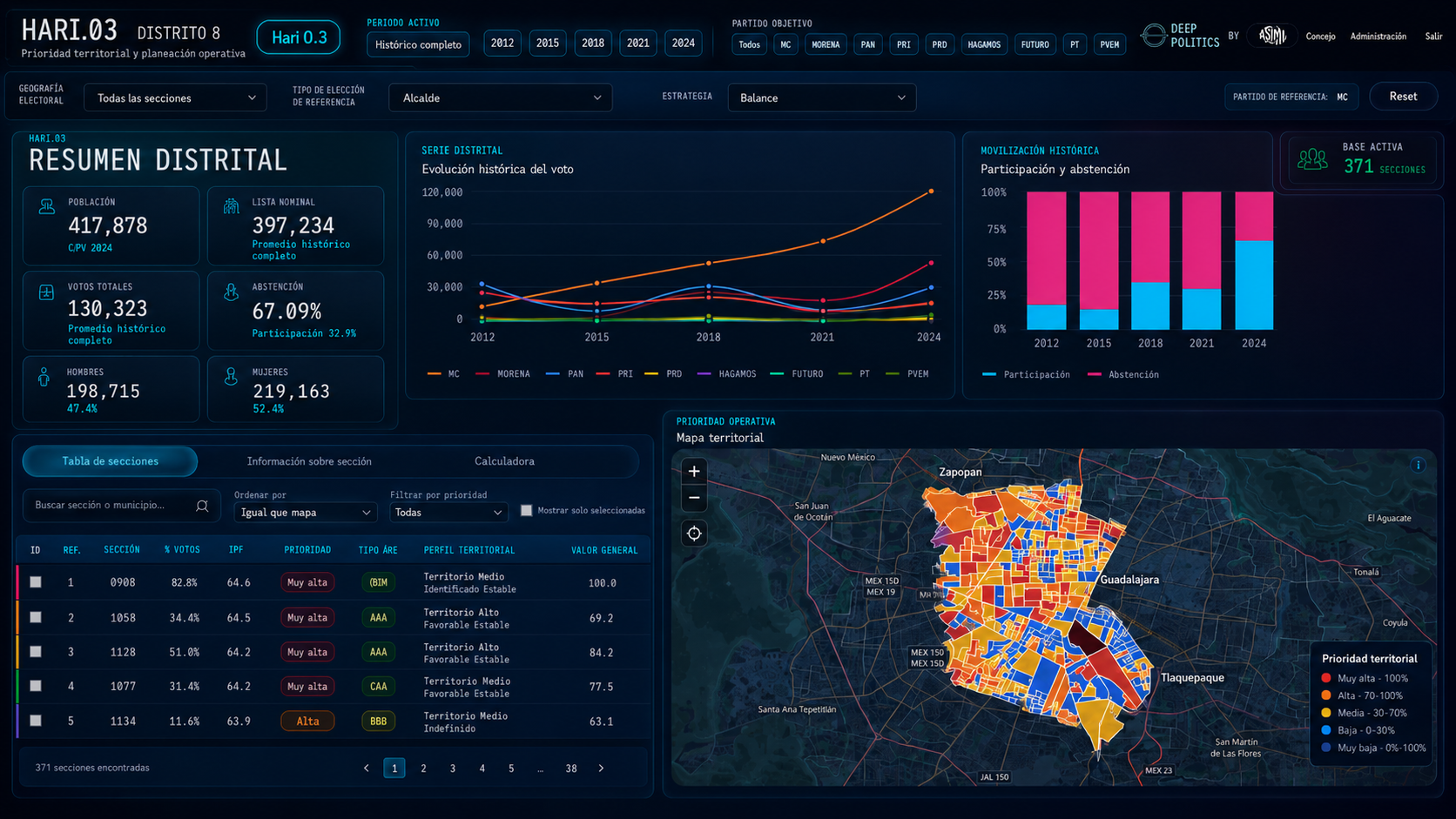Select the 2018 period button
This screenshot has height=819, width=1456.
(593, 44)
